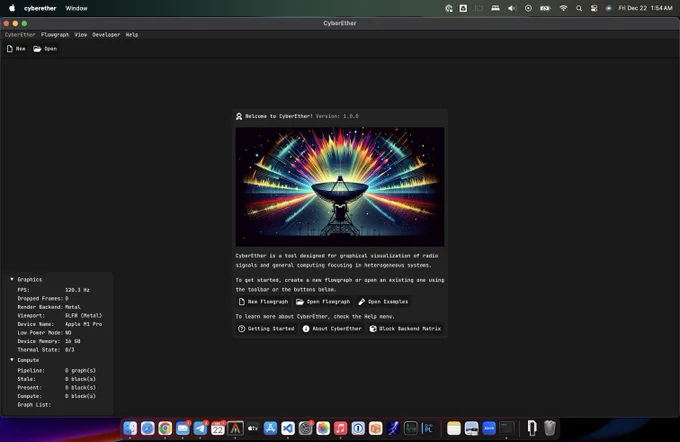Open Spotlight search in menu bar

[579, 8]
